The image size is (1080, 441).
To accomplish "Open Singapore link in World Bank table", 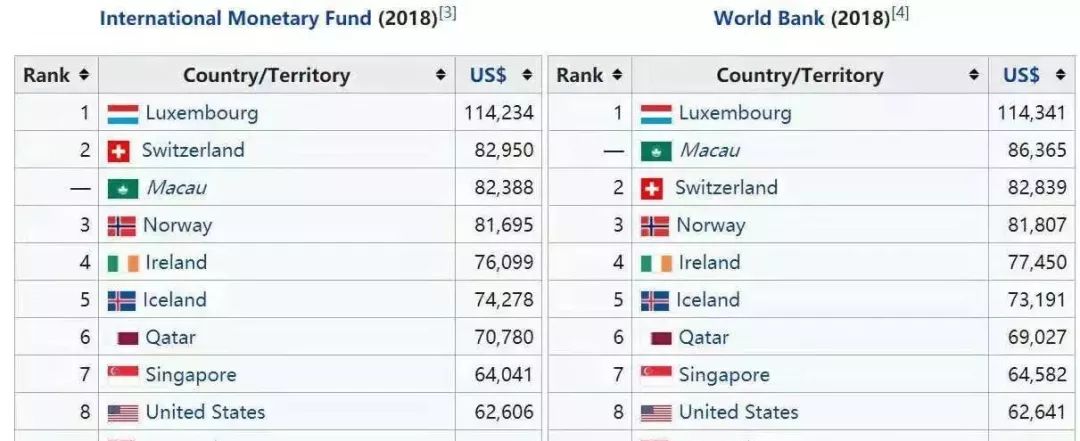I will tap(724, 376).
